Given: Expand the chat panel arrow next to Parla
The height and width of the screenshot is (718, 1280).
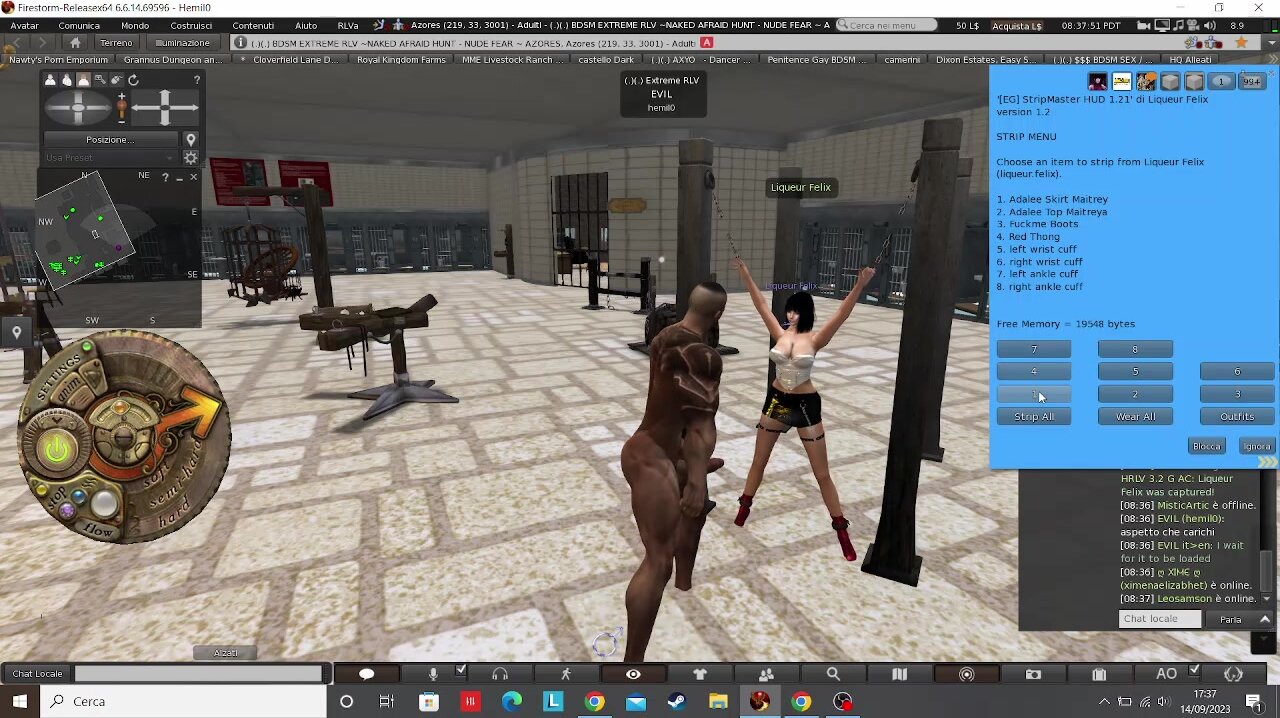Looking at the screenshot, I should 1265,619.
